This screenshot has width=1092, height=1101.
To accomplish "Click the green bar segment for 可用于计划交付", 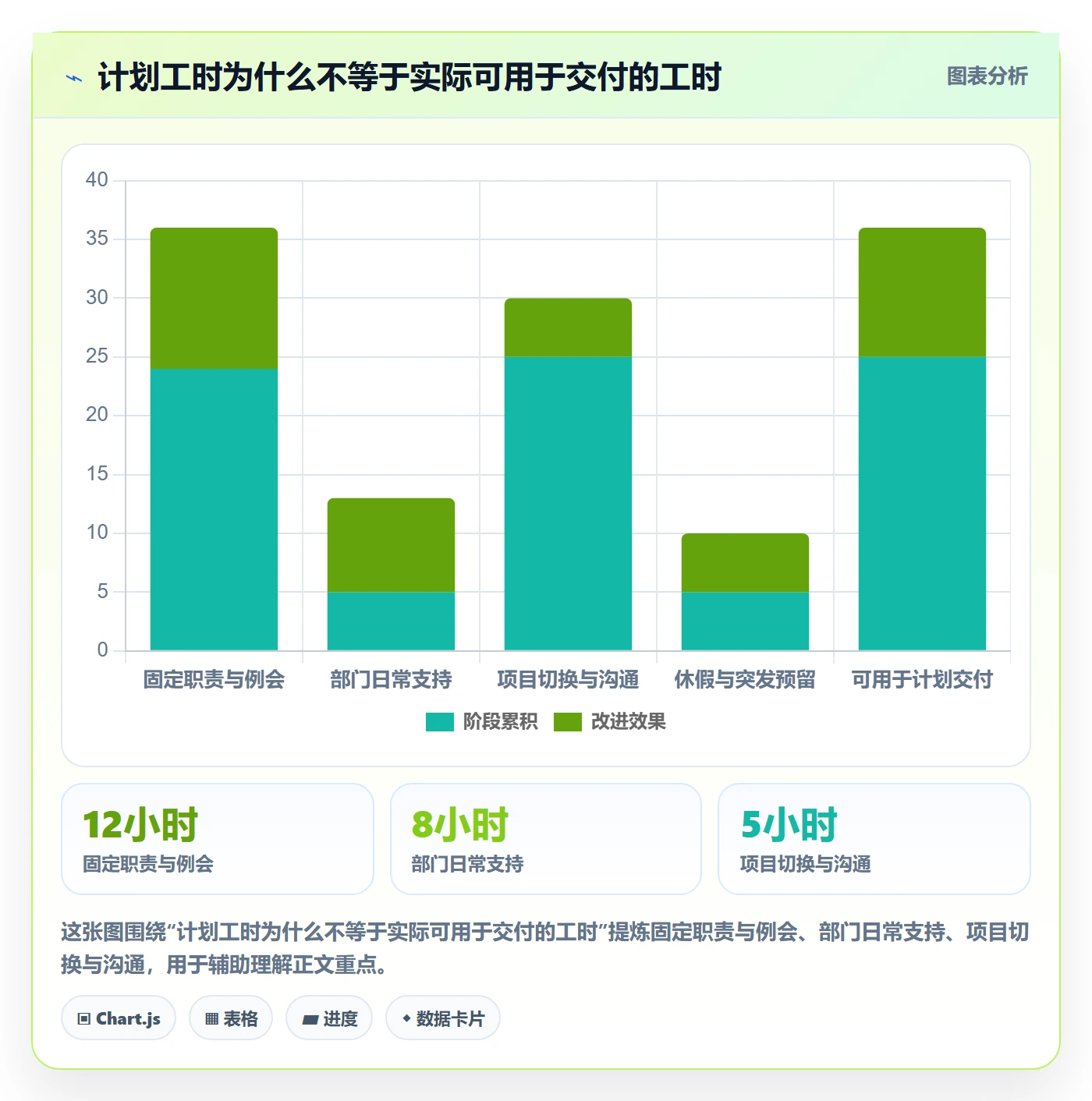I will (x=922, y=292).
